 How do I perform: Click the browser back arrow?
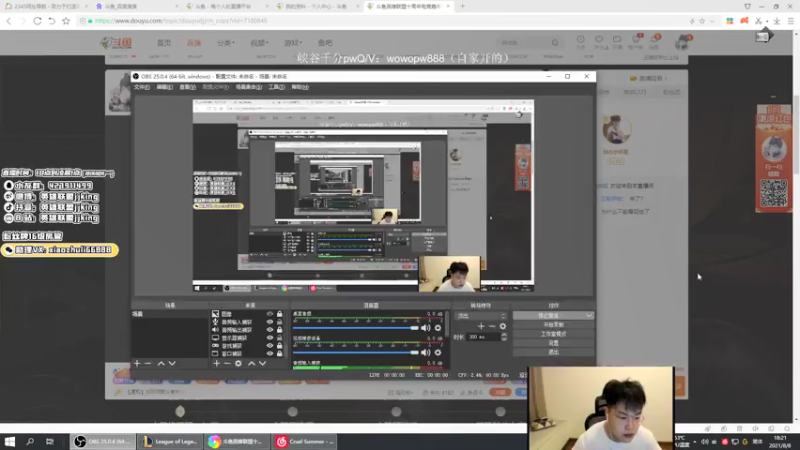click(x=9, y=21)
